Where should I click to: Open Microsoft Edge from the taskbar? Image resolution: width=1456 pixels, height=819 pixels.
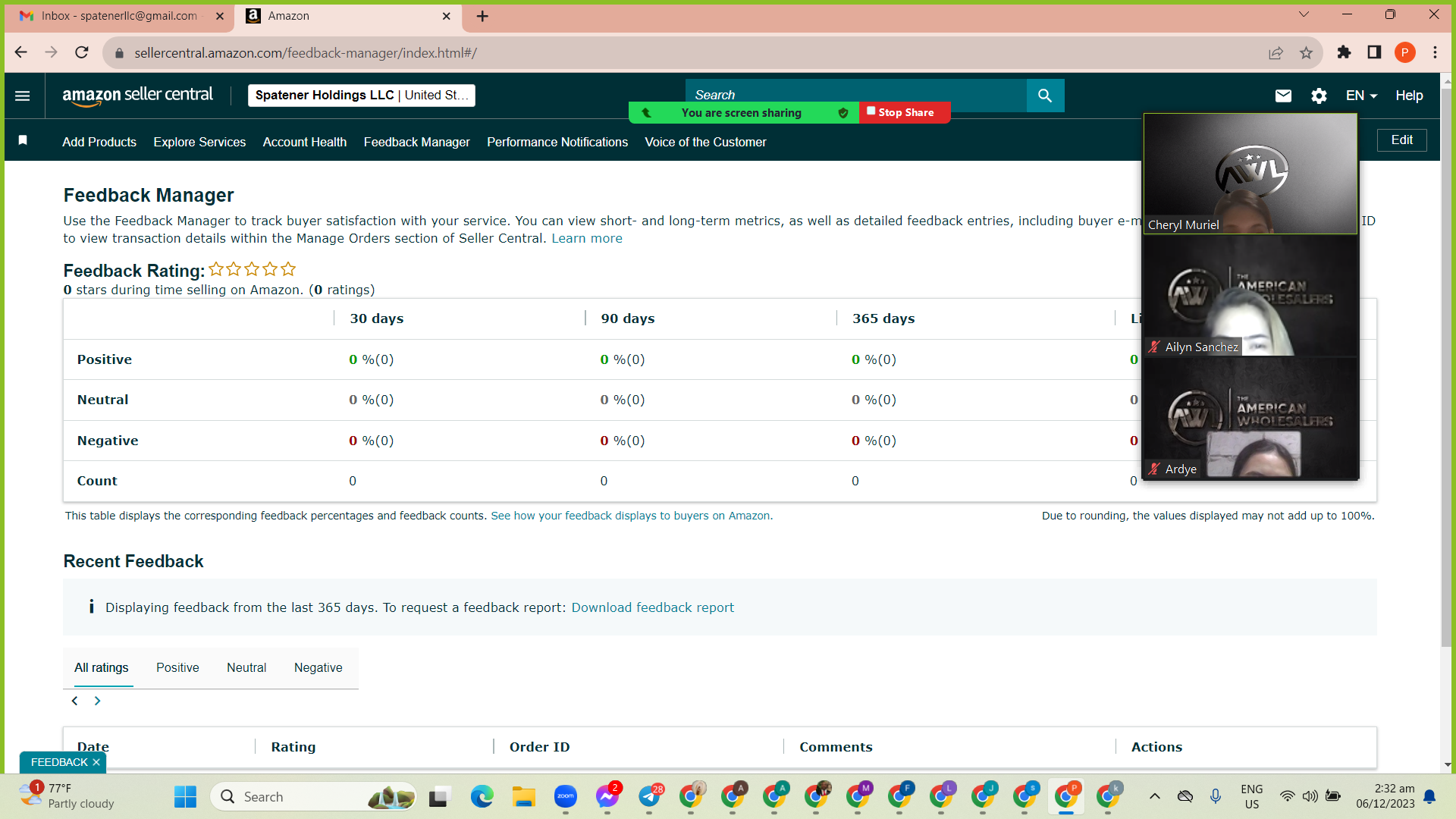pyautogui.click(x=482, y=797)
